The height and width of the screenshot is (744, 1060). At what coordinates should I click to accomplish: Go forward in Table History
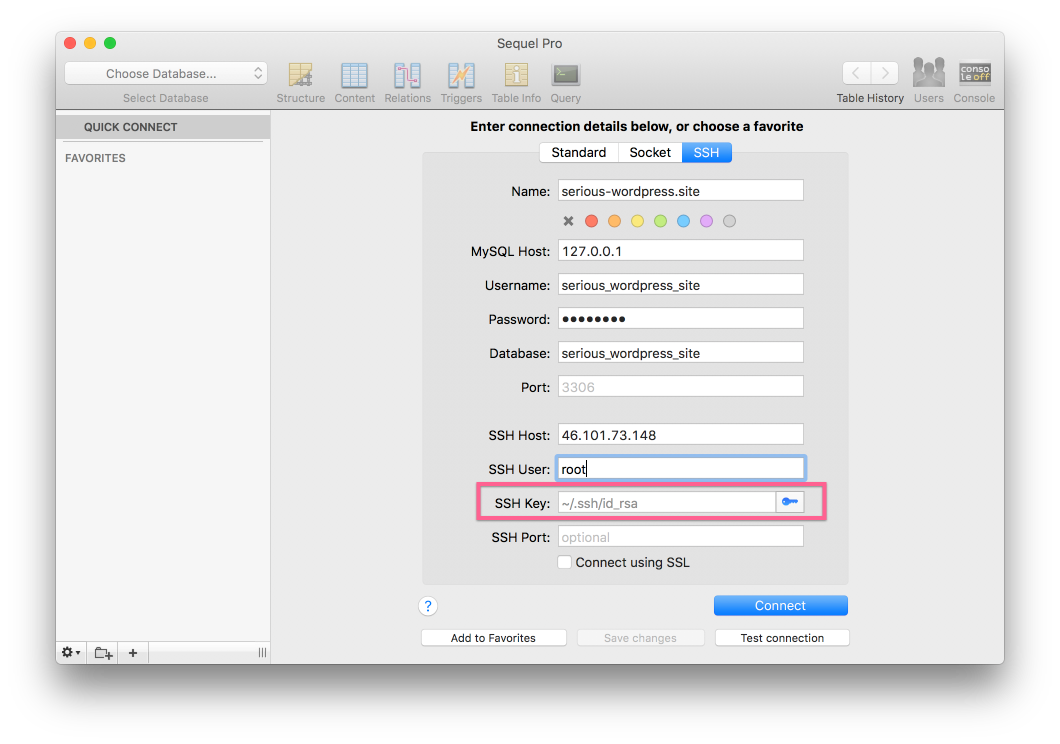click(885, 73)
